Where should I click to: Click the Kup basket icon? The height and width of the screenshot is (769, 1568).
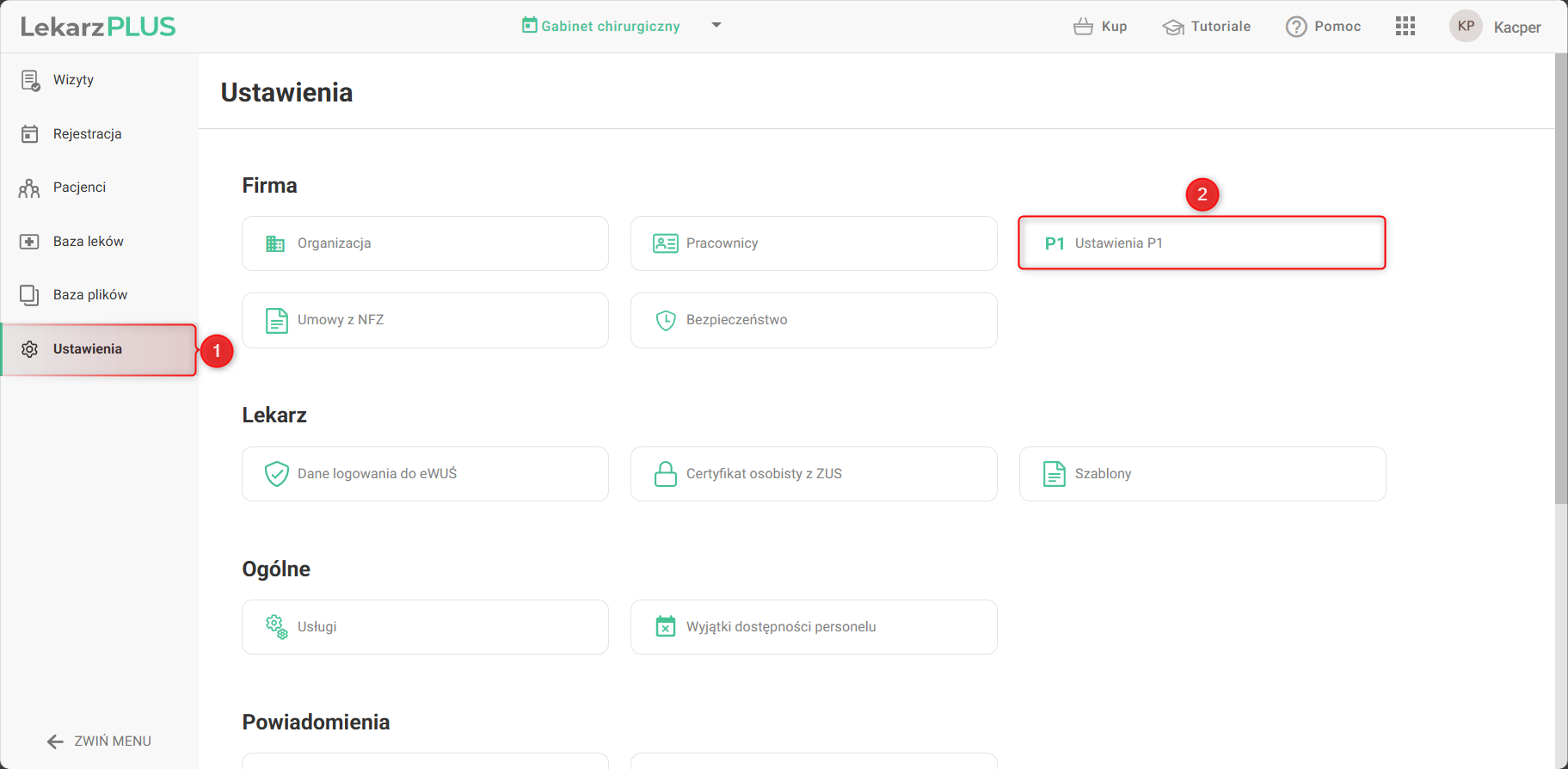pyautogui.click(x=1083, y=27)
